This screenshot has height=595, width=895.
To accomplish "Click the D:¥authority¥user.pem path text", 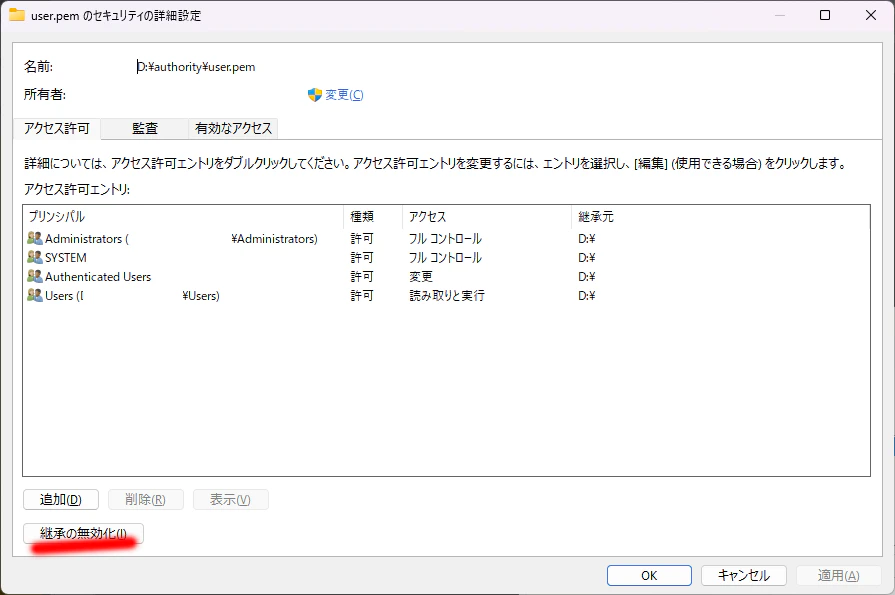I will tap(196, 67).
